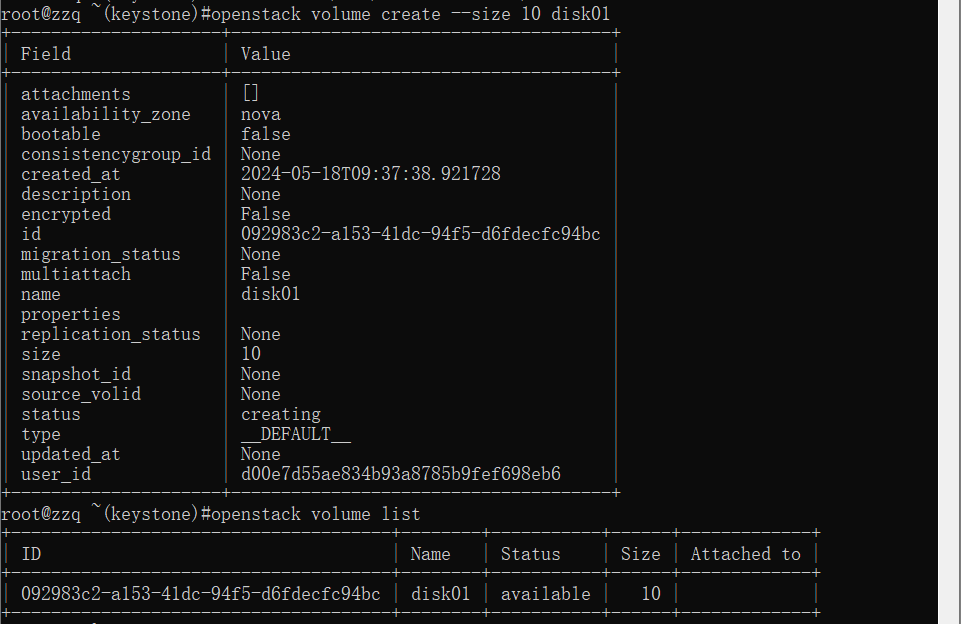Screen dimensions: 961x624
Task: Click the Value column header
Action: 266,54
